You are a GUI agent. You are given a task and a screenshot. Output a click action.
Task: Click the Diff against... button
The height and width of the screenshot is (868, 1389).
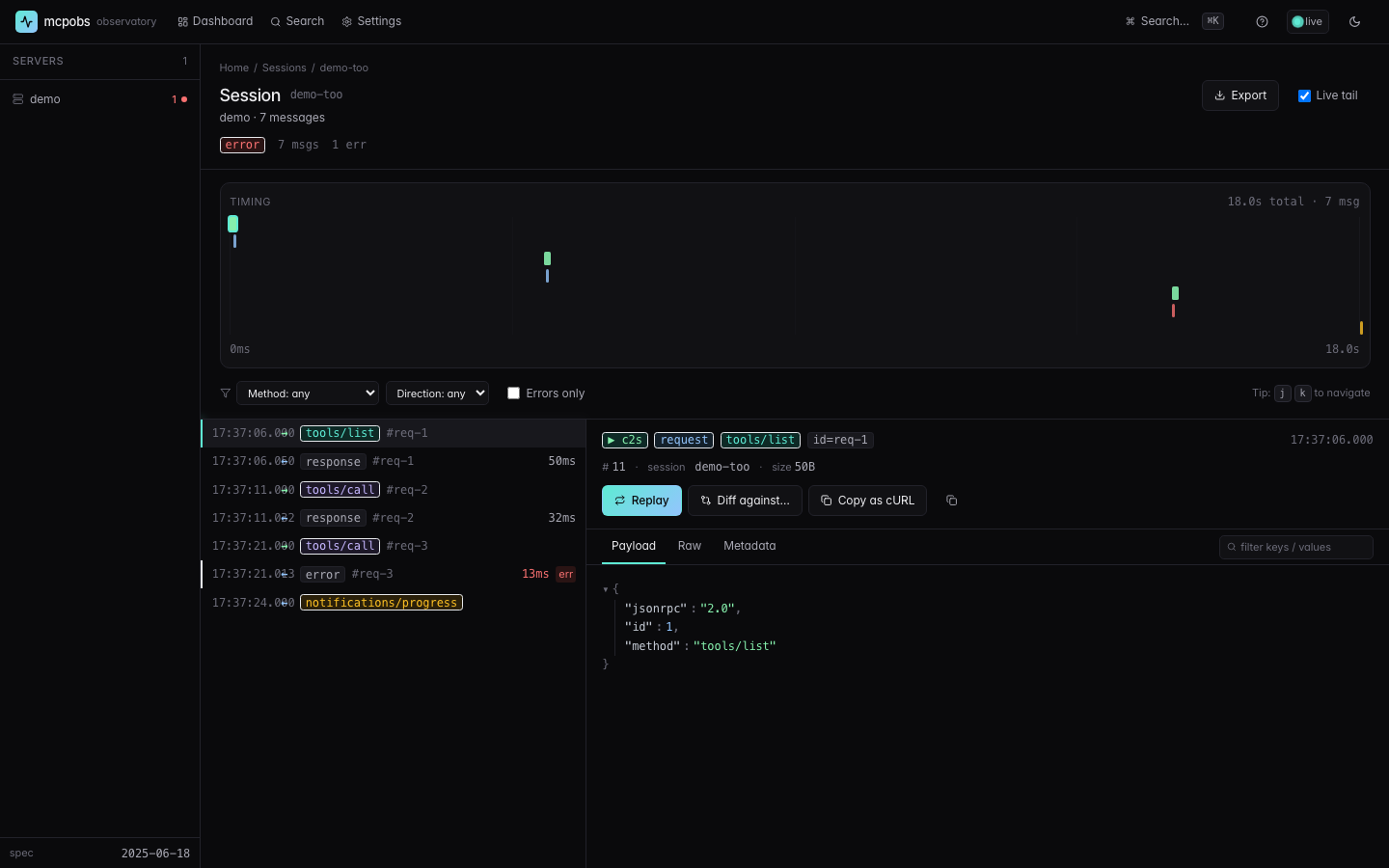(x=745, y=501)
